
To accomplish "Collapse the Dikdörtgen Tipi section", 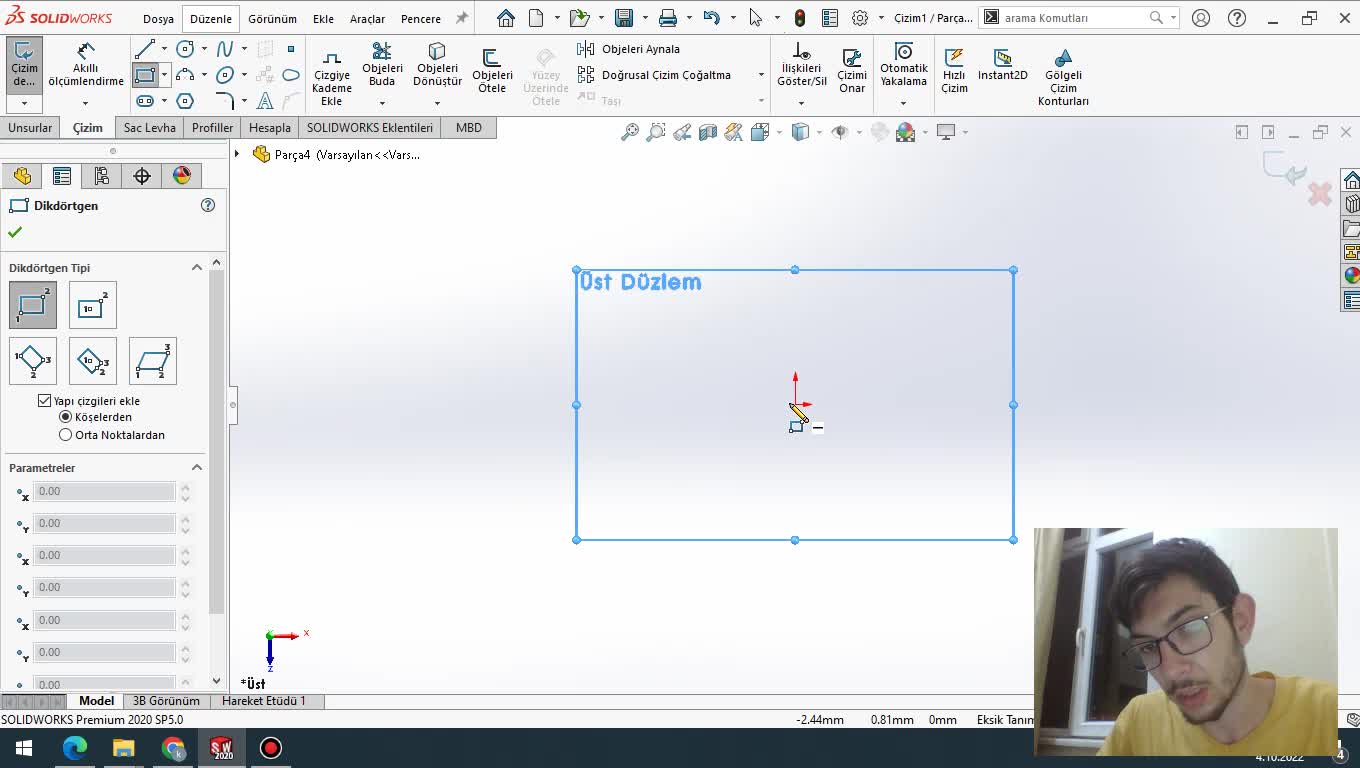I will (x=197, y=267).
